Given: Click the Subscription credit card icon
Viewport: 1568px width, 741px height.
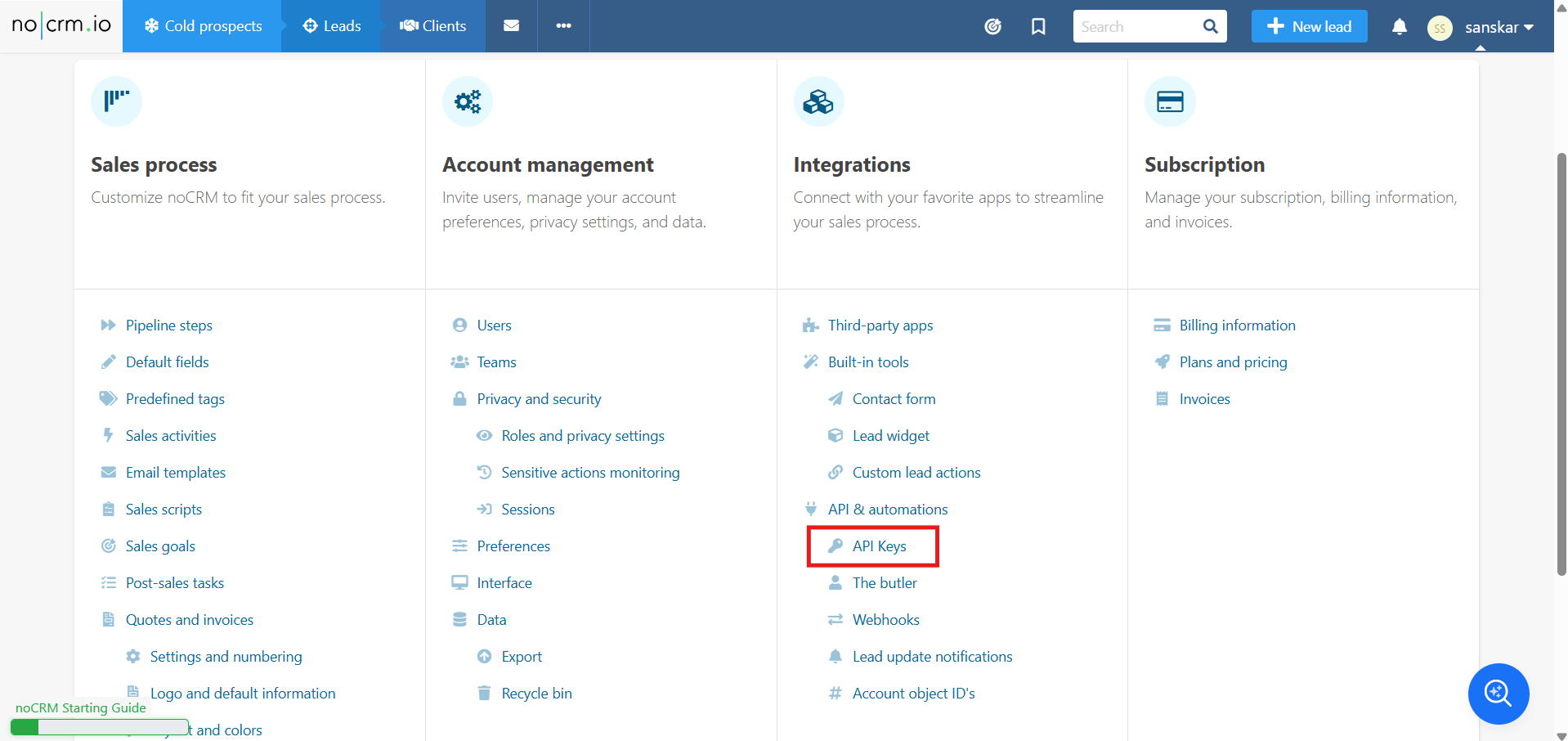Looking at the screenshot, I should tap(1170, 101).
